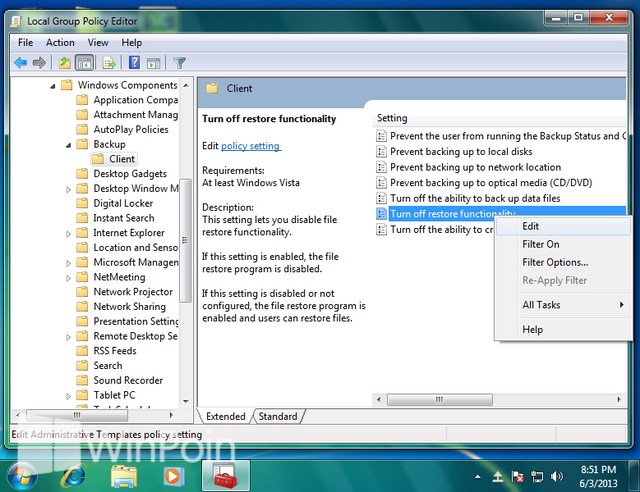This screenshot has height=492, width=640.
Task: Switch to the Standard tab
Action: 278,416
